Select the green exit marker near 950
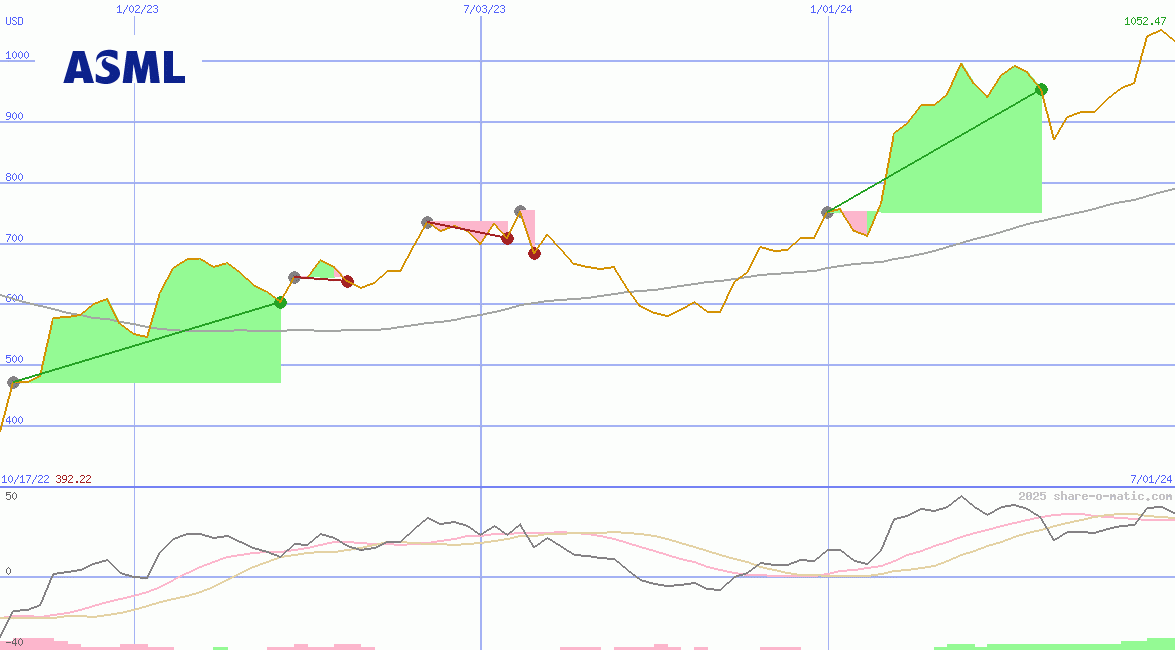Screen dimensions: 1175x650 click(x=1041, y=90)
